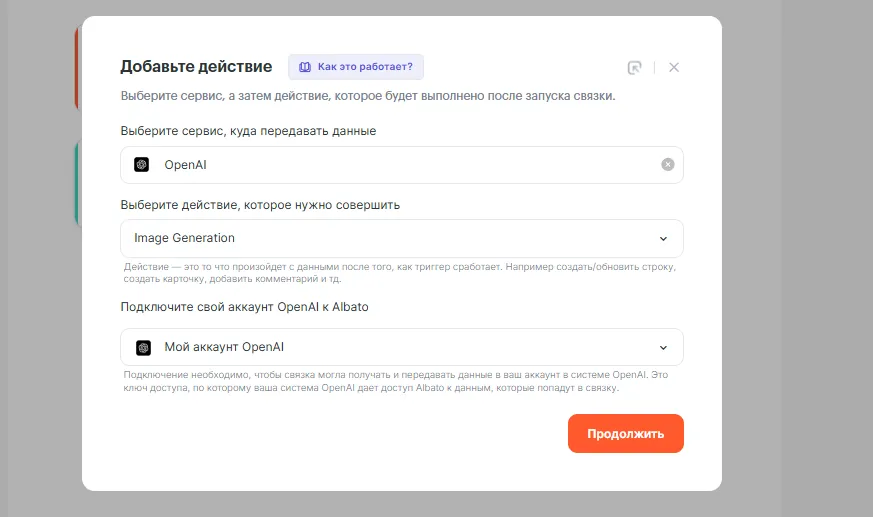Click the OpenAI logo in the account dropdown

(x=143, y=347)
